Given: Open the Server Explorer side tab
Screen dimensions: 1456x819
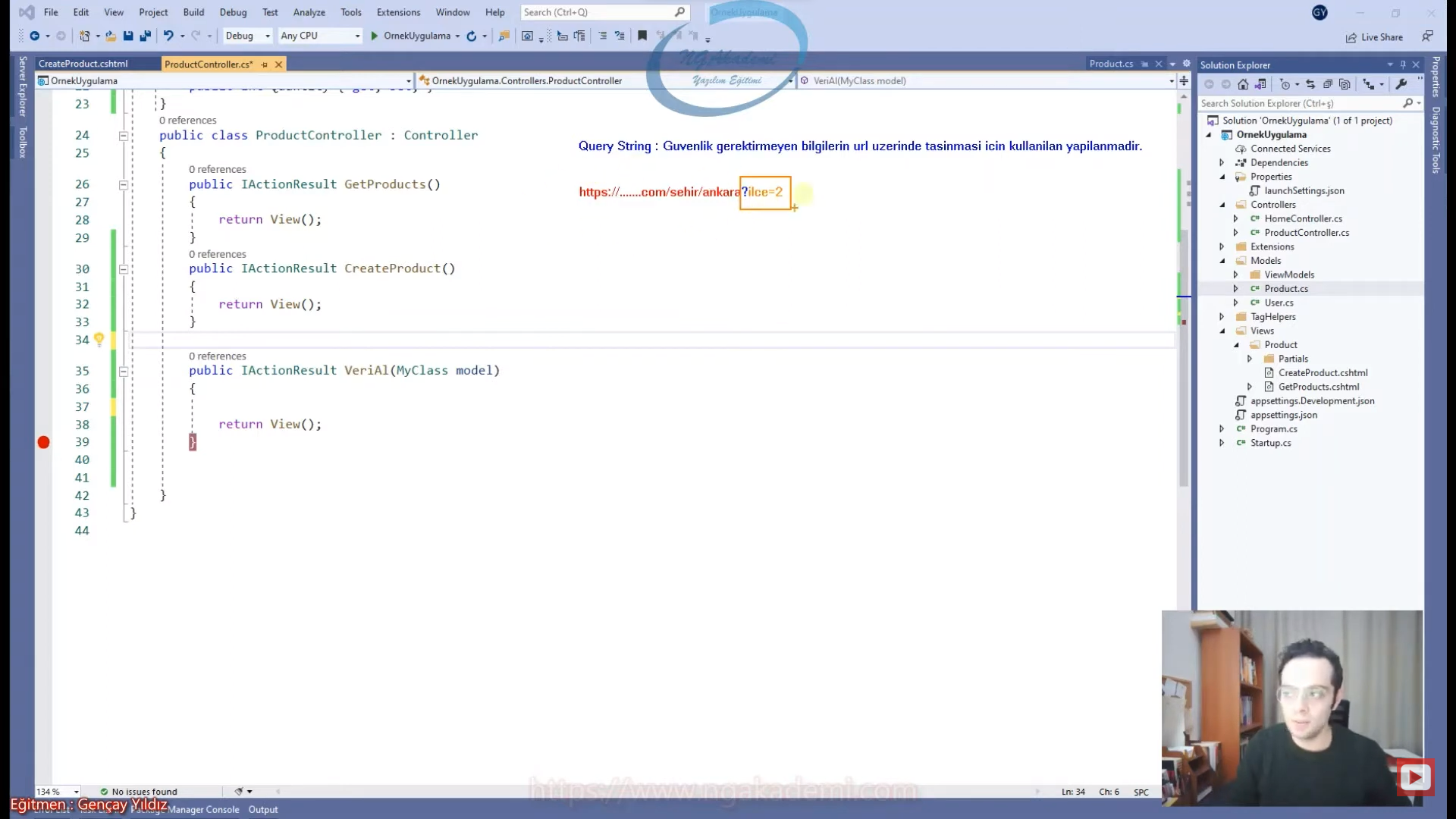Looking at the screenshot, I should (x=23, y=86).
